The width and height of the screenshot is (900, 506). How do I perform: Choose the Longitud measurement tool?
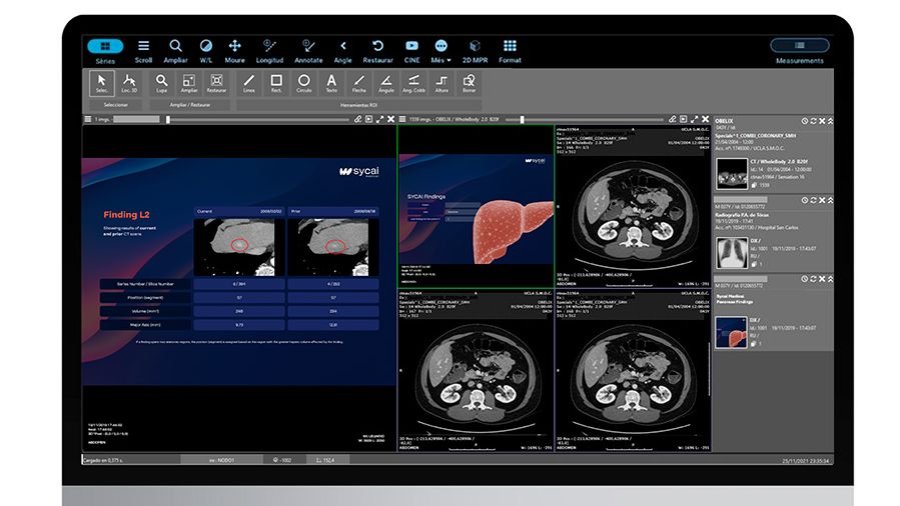(269, 50)
